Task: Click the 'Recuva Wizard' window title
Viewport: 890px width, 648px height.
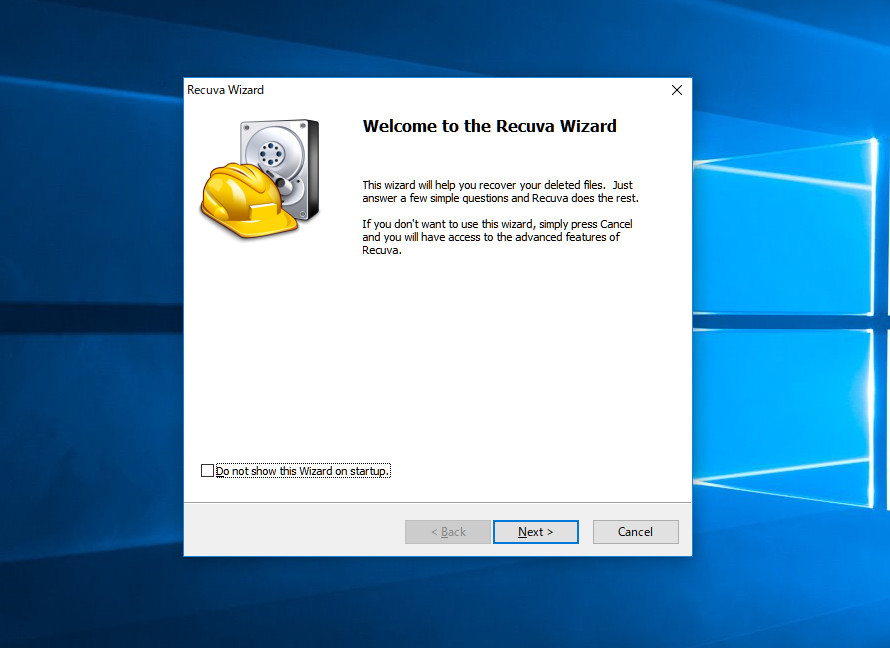Action: click(x=225, y=90)
